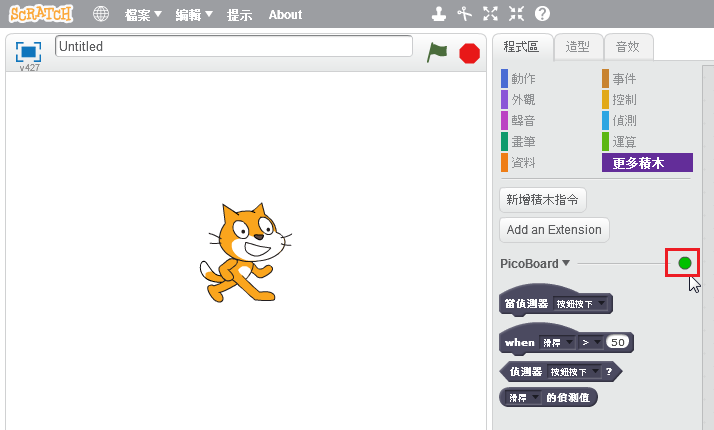Open the 提示 tips menu

tap(240, 15)
